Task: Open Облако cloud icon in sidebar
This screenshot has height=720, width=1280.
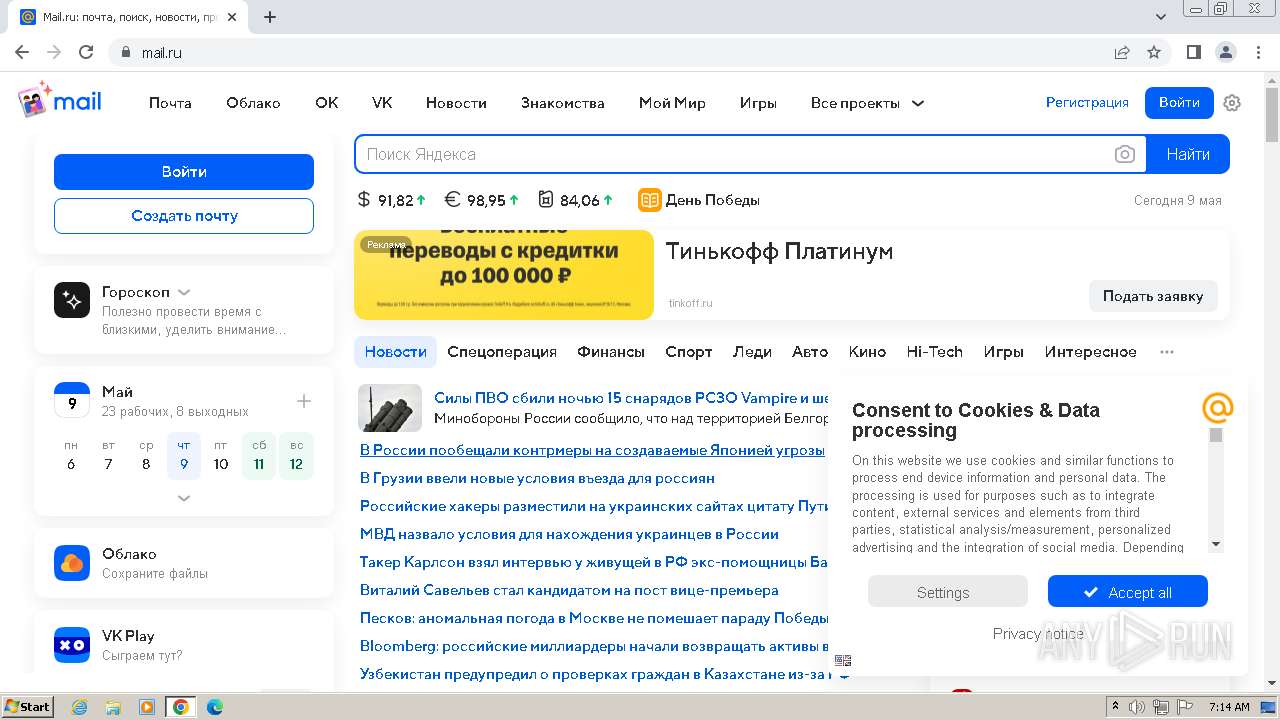Action: (x=72, y=563)
